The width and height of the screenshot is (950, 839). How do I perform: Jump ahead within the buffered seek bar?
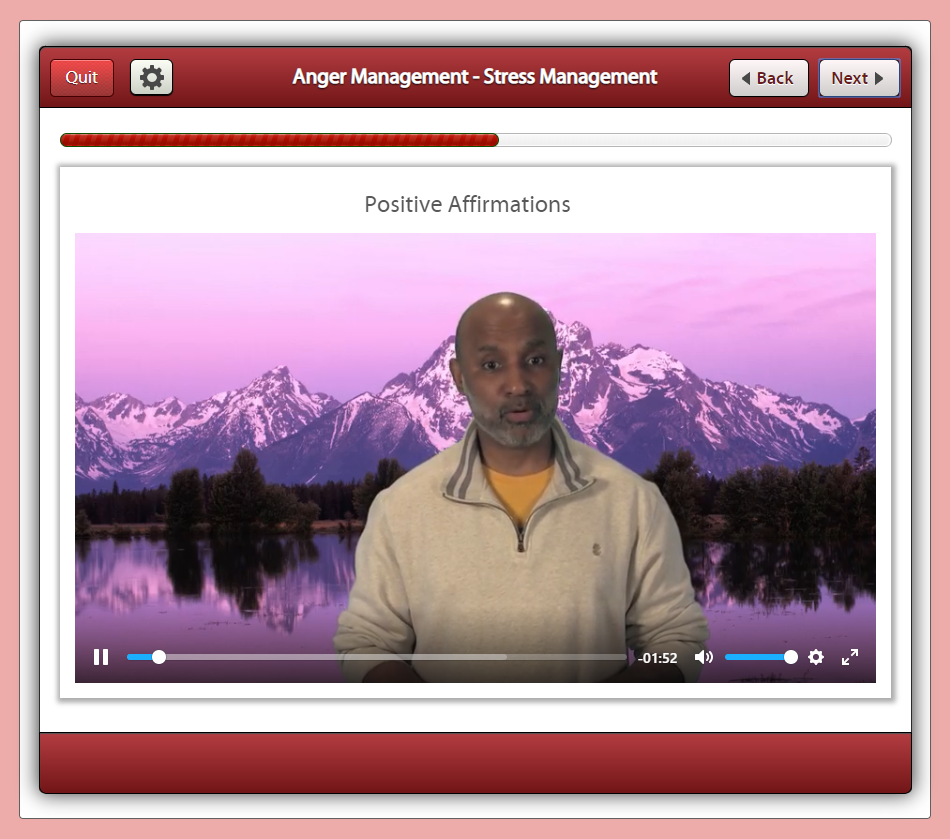click(x=350, y=657)
